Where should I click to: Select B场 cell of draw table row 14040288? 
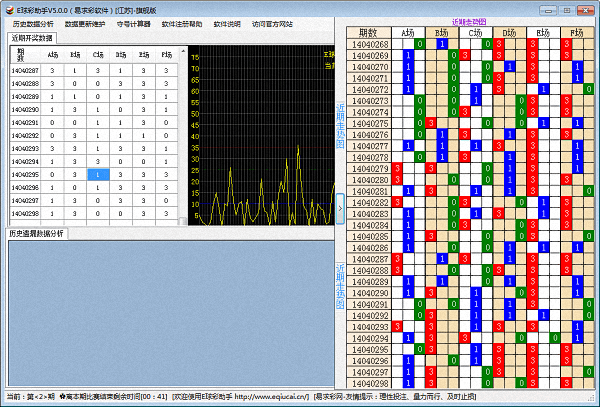[x=75, y=83]
